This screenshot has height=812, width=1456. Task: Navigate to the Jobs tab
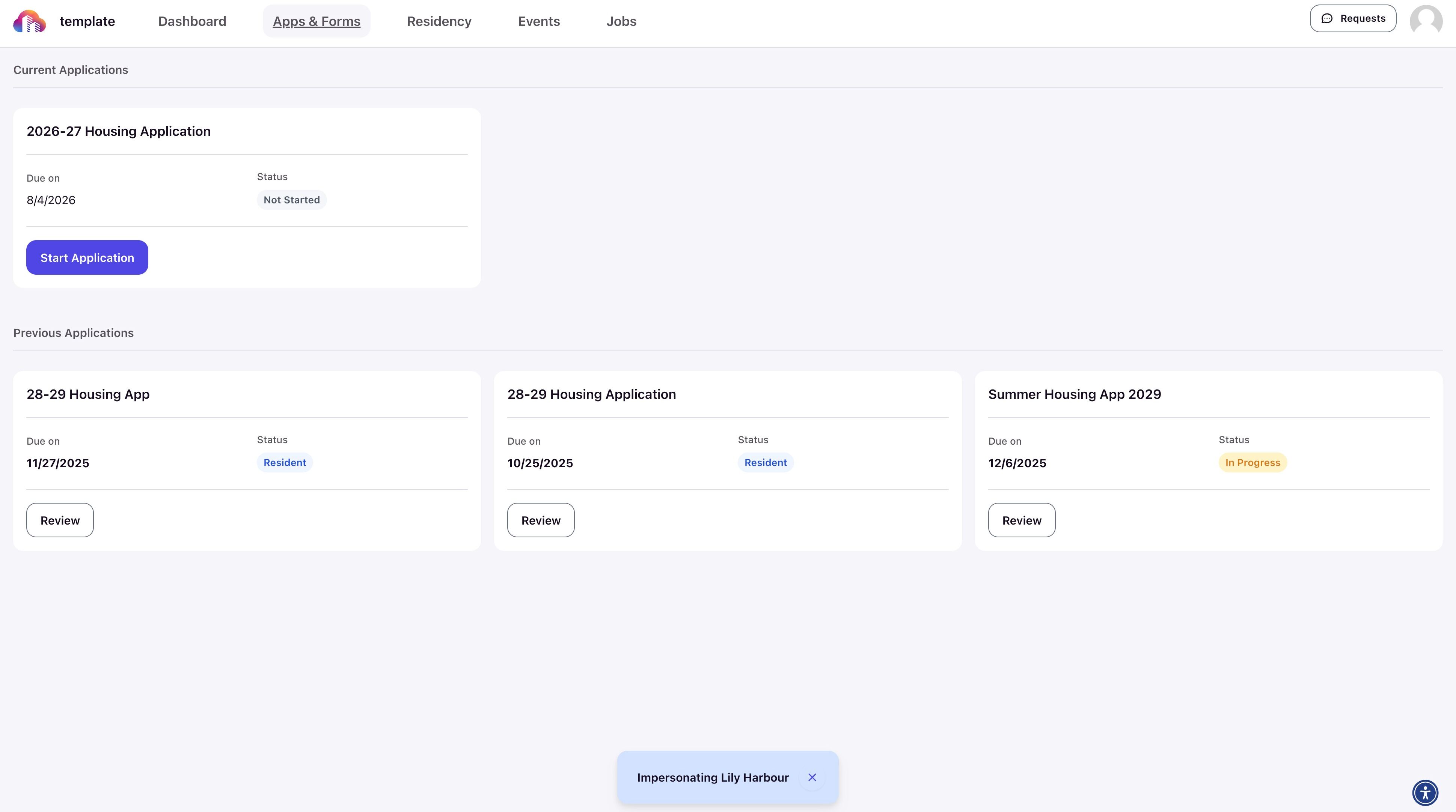click(621, 21)
